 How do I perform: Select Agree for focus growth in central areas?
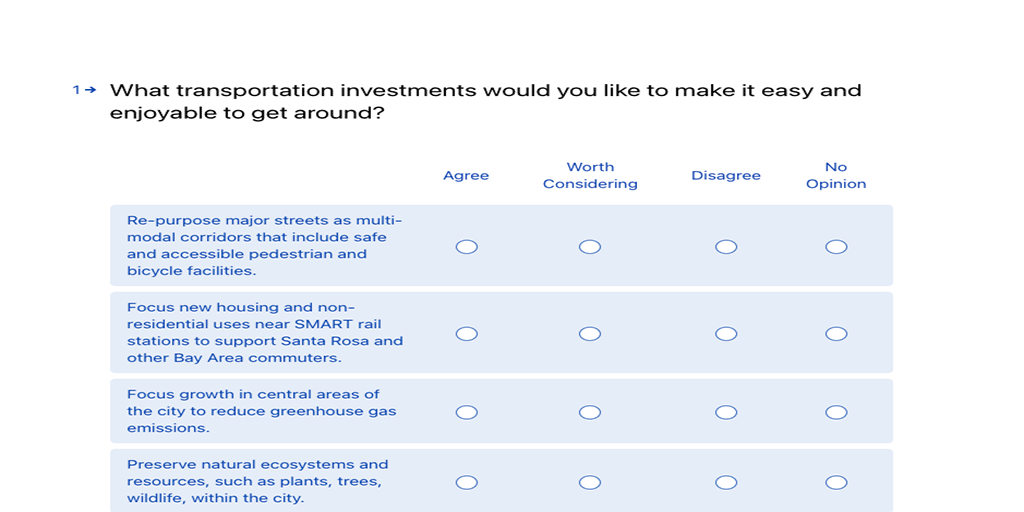click(x=466, y=412)
